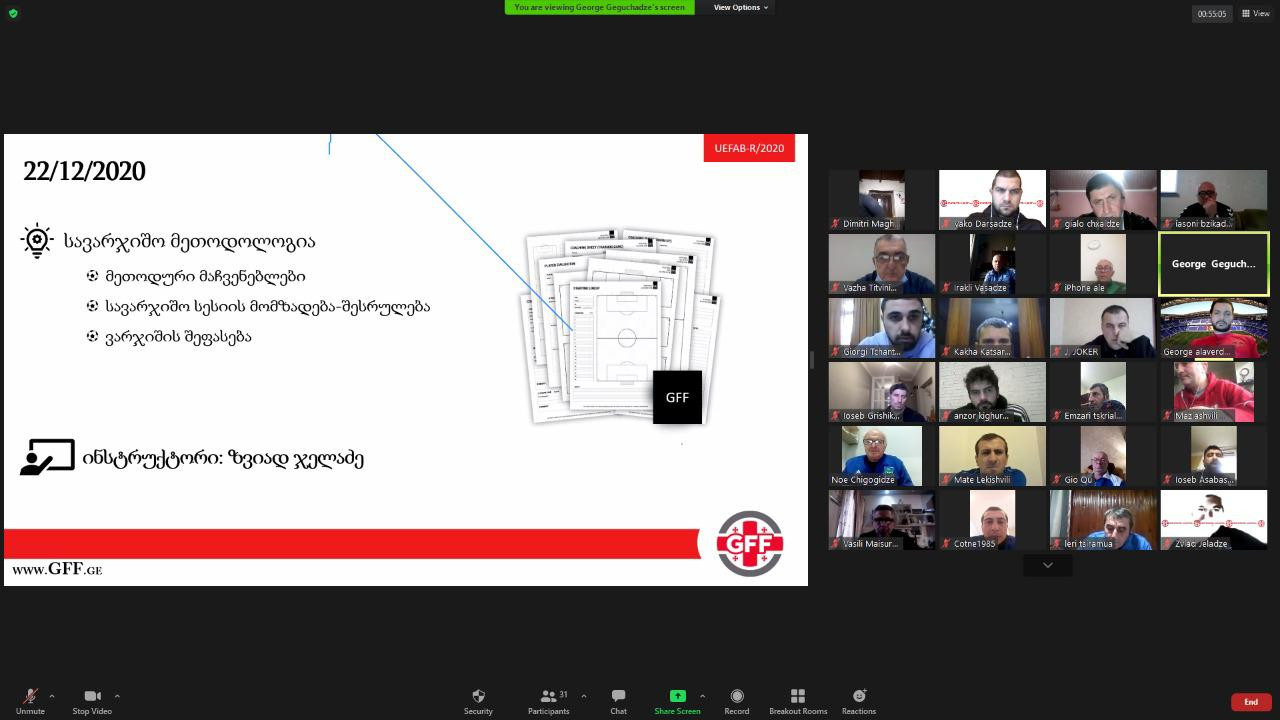This screenshot has height=720, width=1280.
Task: Open the Security shield options
Action: tap(478, 696)
